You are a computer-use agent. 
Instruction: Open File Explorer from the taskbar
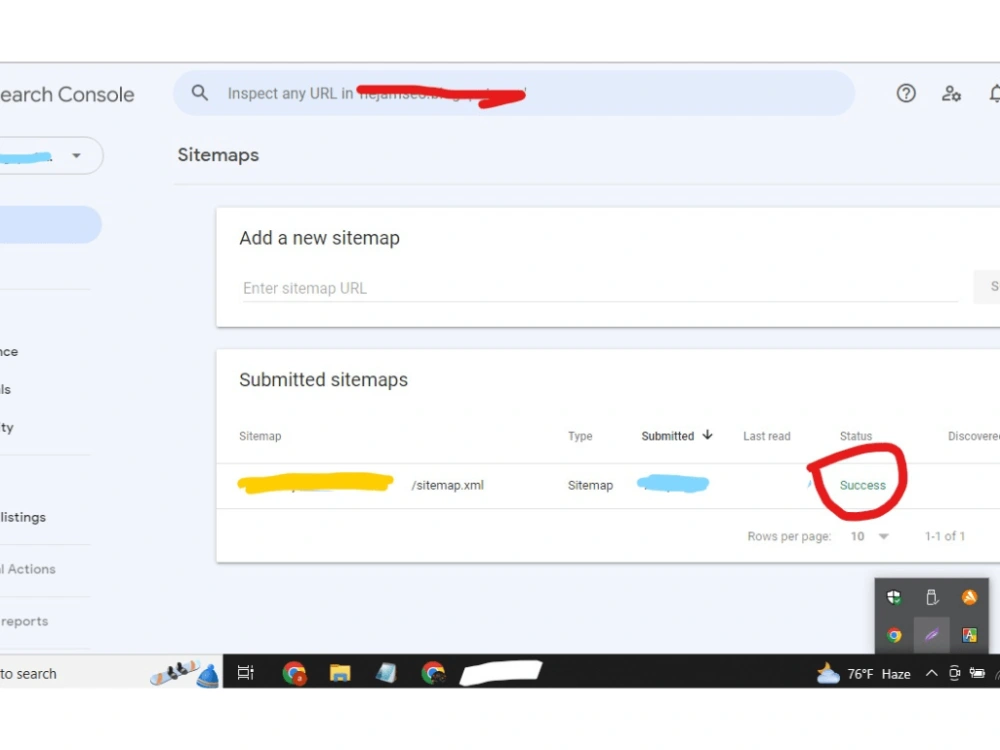[x=340, y=673]
